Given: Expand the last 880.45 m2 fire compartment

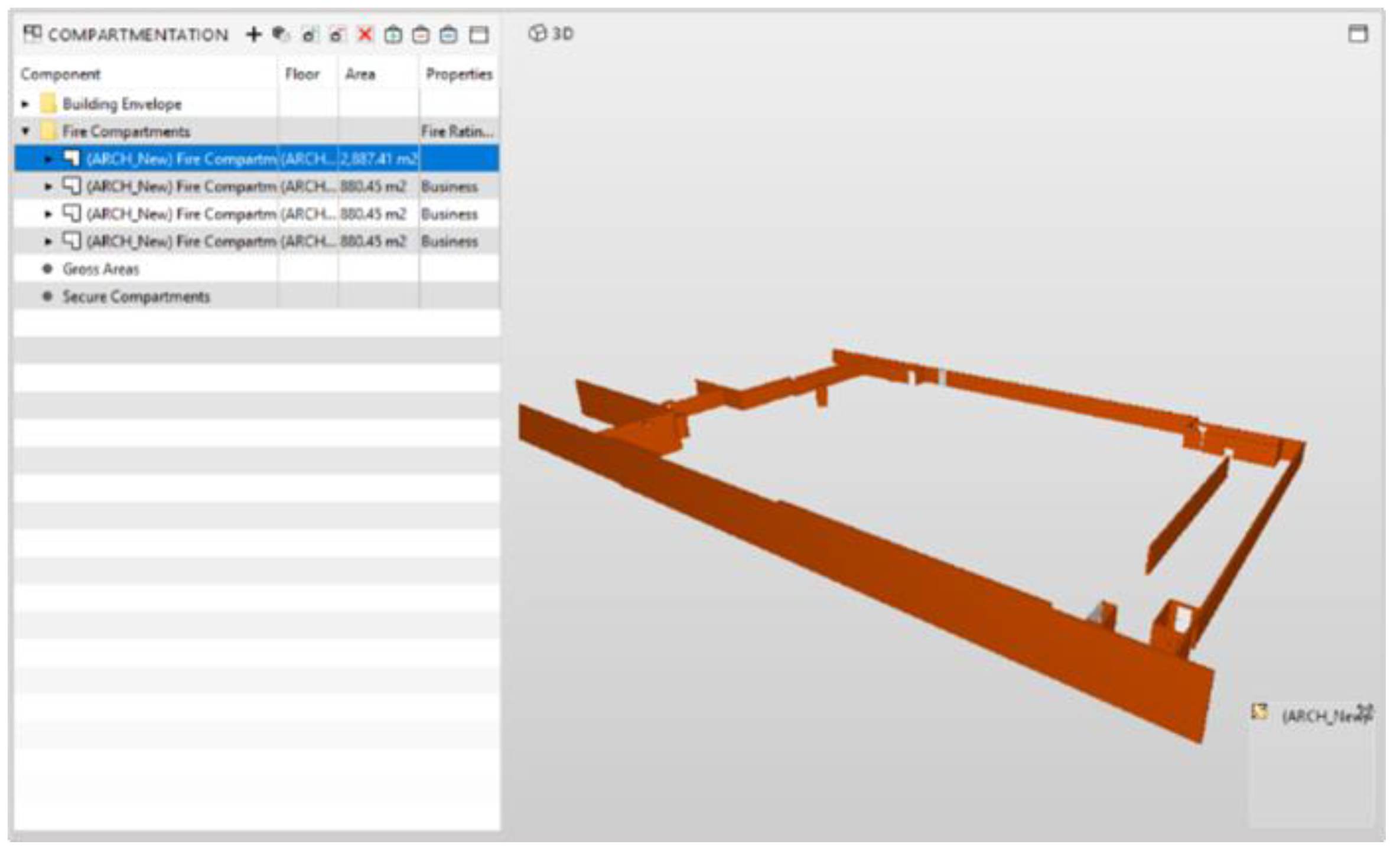Looking at the screenshot, I should (x=48, y=241).
